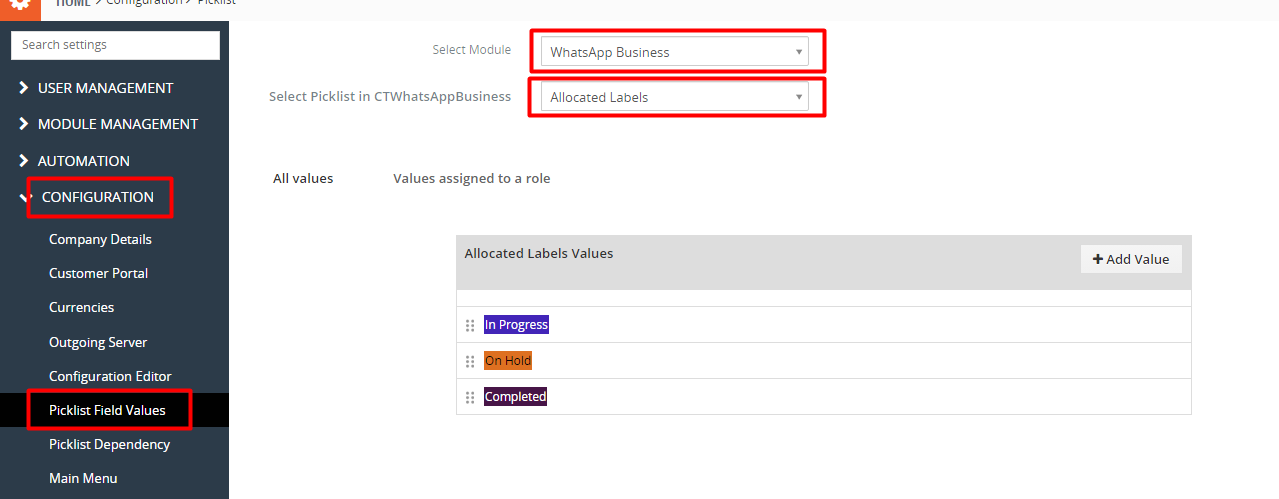The height and width of the screenshot is (499, 1279).
Task: Open the Allocated Labels picklist dropdown
Action: [674, 97]
